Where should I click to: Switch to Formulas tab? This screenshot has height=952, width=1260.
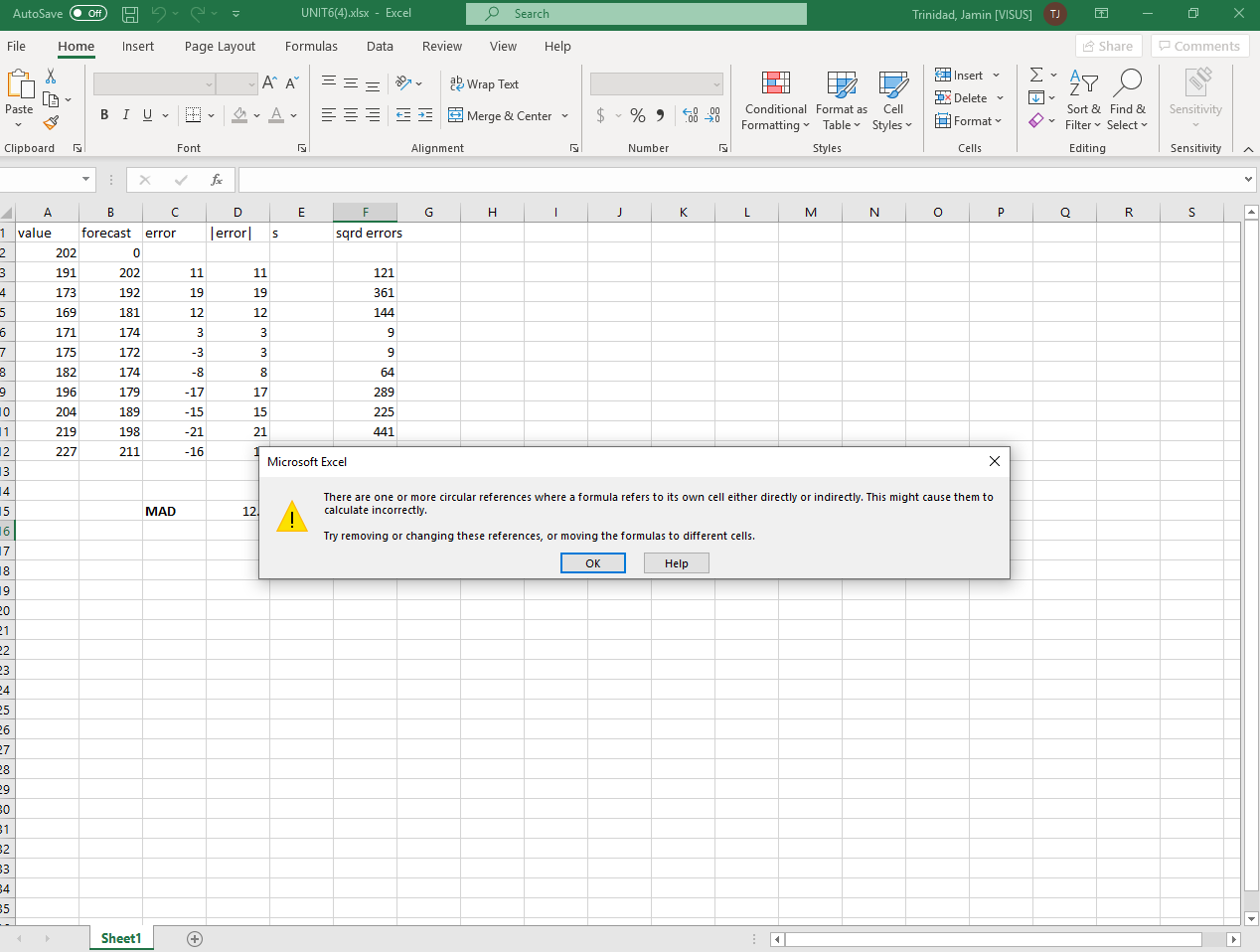(311, 46)
